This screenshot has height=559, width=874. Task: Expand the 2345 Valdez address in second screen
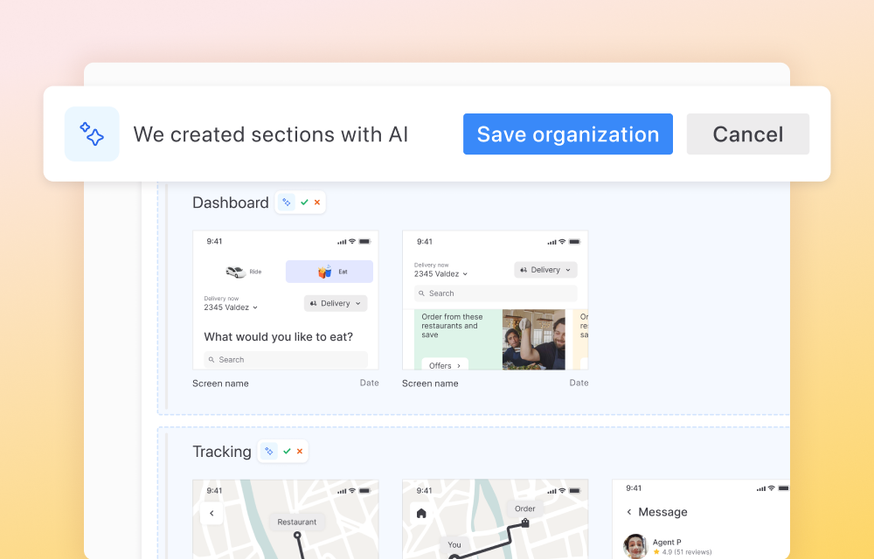(x=441, y=274)
